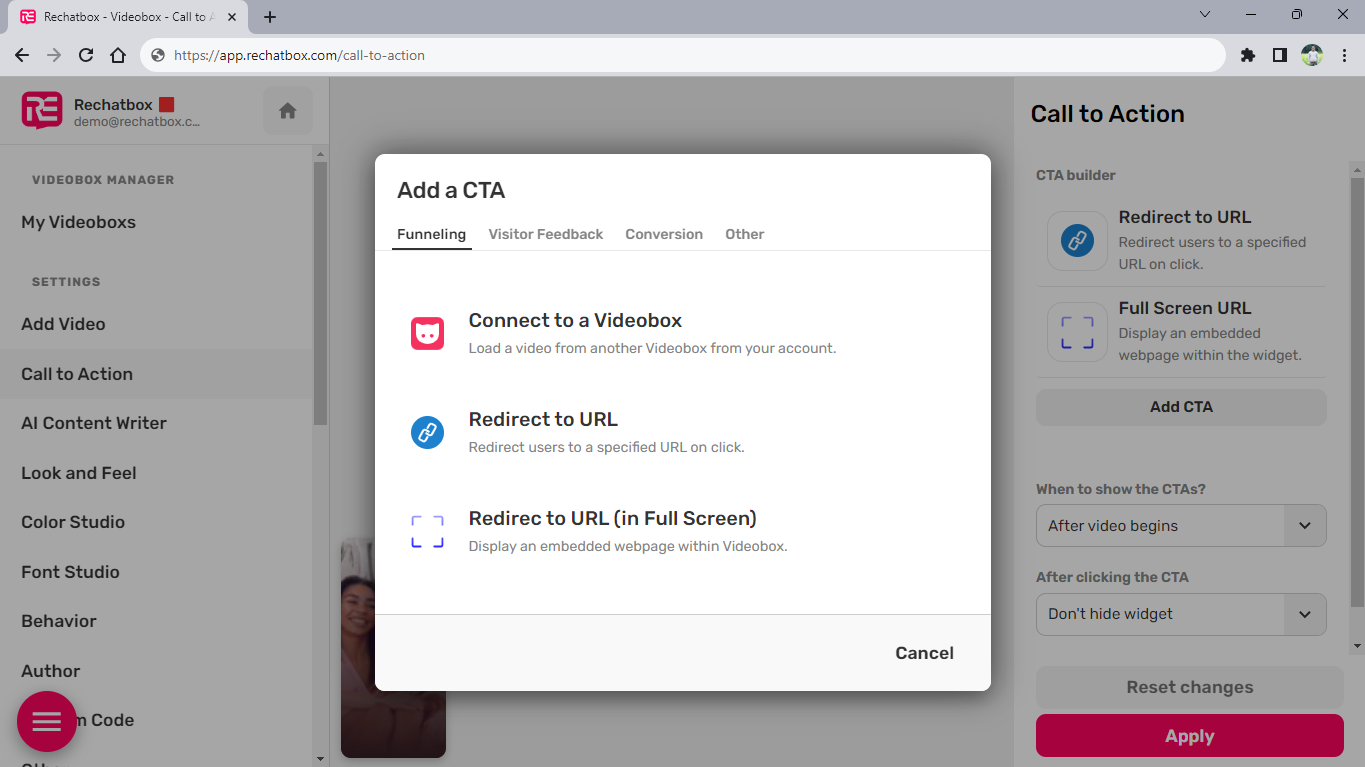
Task: Open the home icon button in sidebar header
Action: [288, 111]
